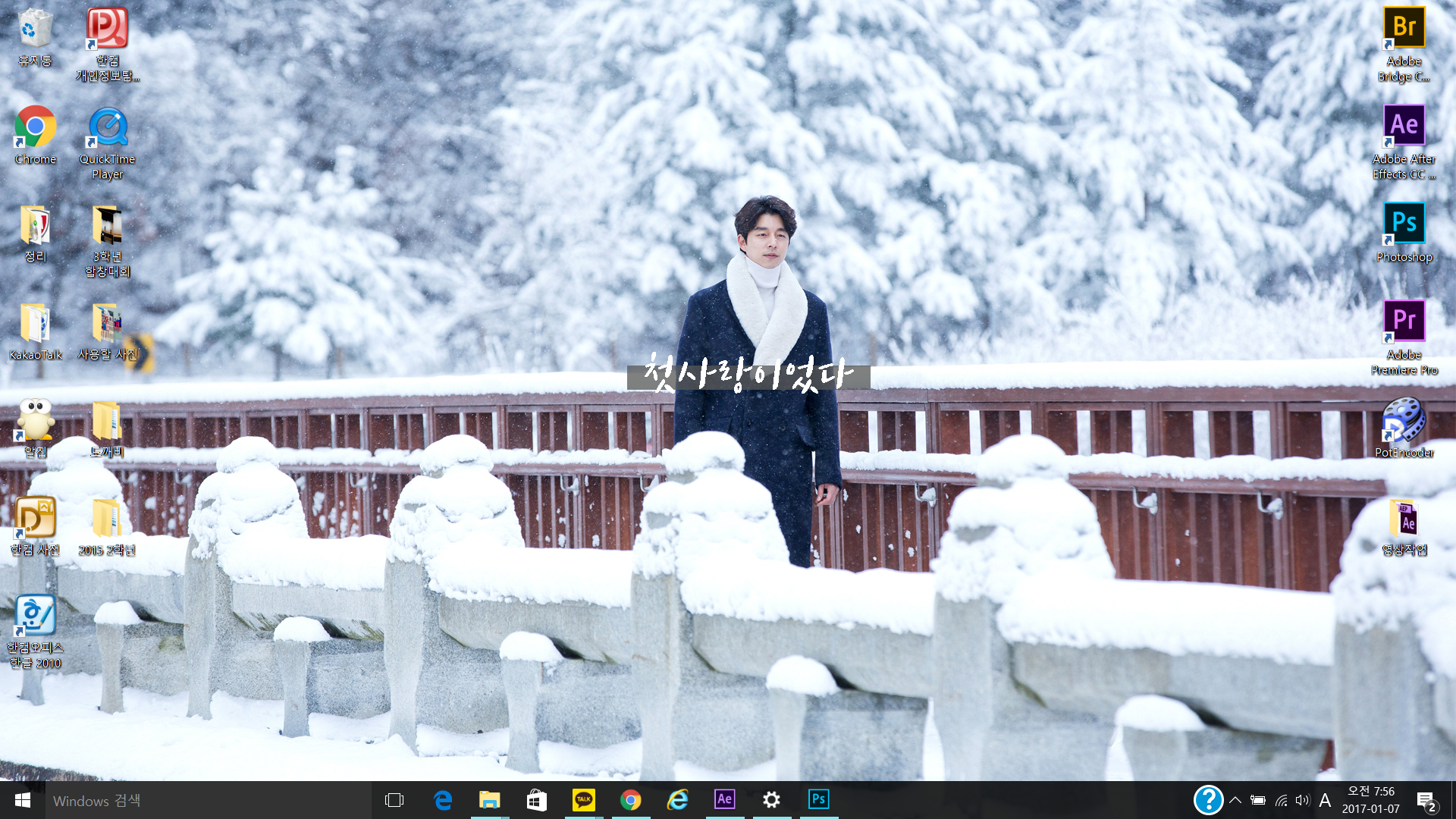Open the PotEncoder desktop shortcut
Image resolution: width=1456 pixels, height=819 pixels.
[1404, 419]
